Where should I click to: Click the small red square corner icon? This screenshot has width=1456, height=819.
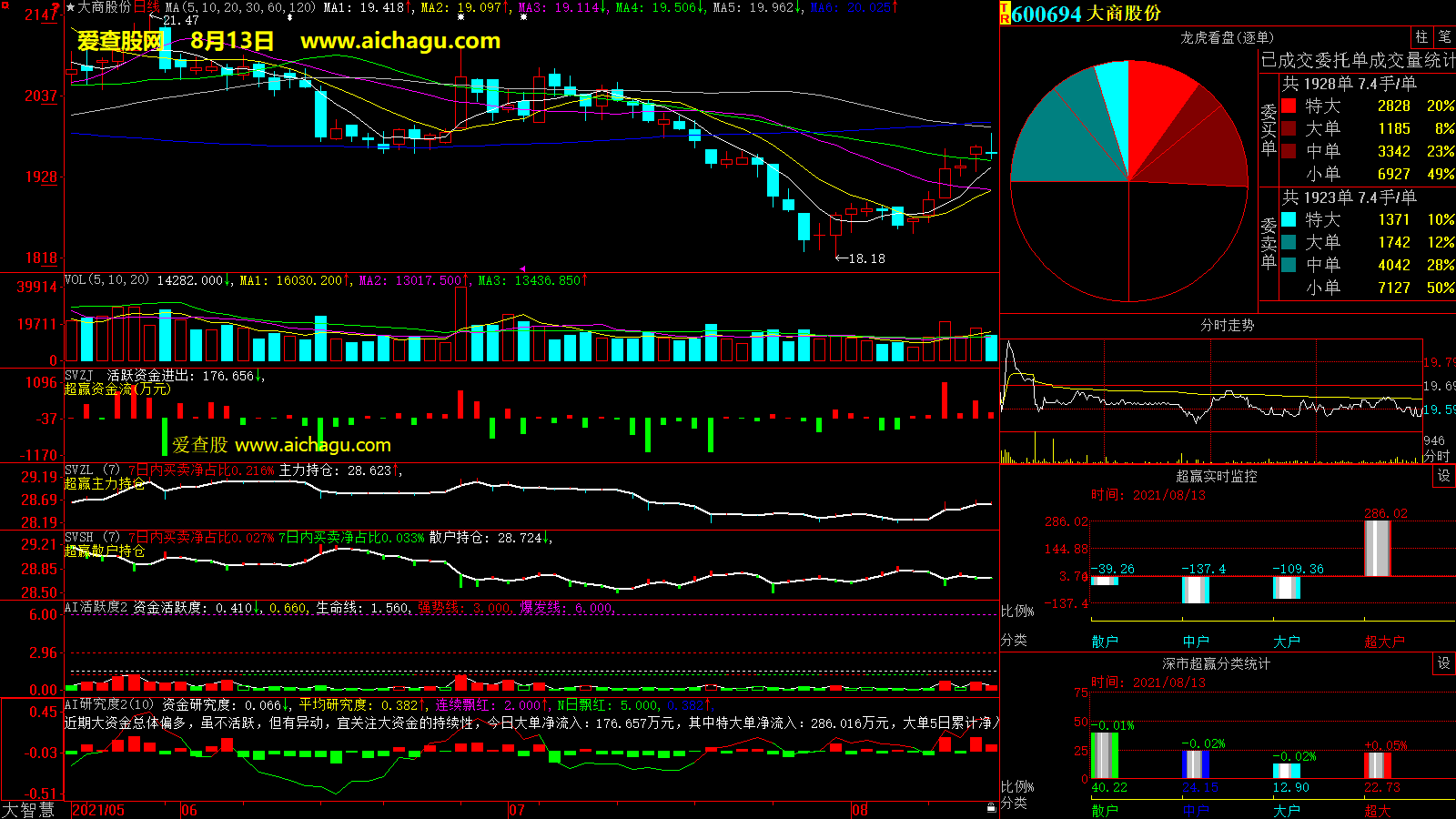click(x=4, y=4)
